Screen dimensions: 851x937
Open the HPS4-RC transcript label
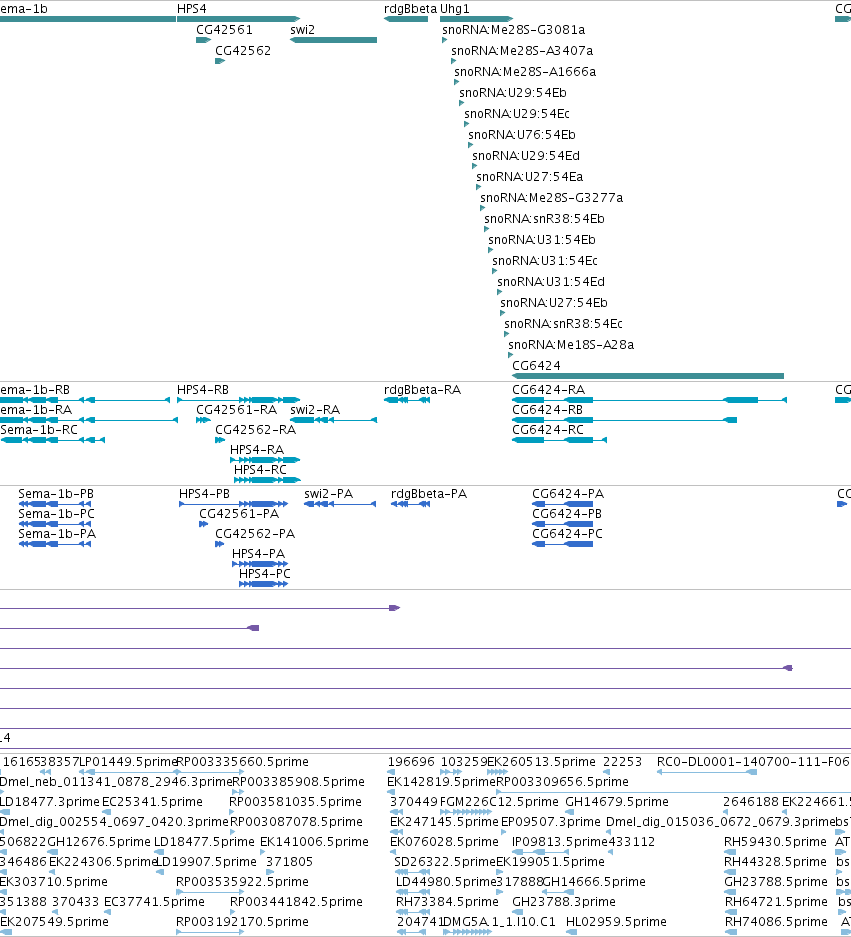260,470
